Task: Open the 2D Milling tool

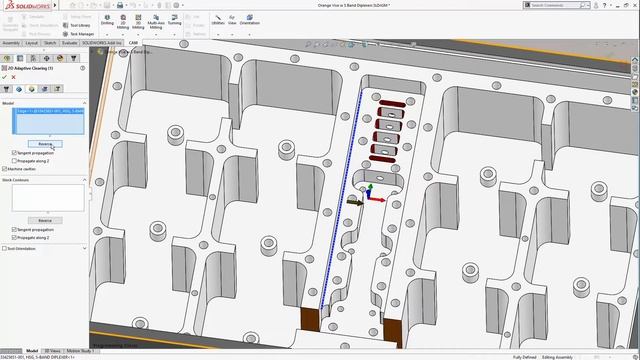Action: tap(123, 22)
